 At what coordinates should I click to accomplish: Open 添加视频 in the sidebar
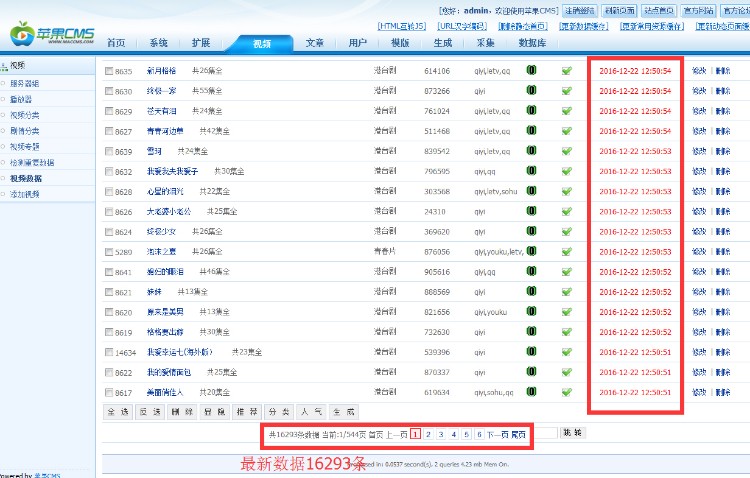click(24, 194)
